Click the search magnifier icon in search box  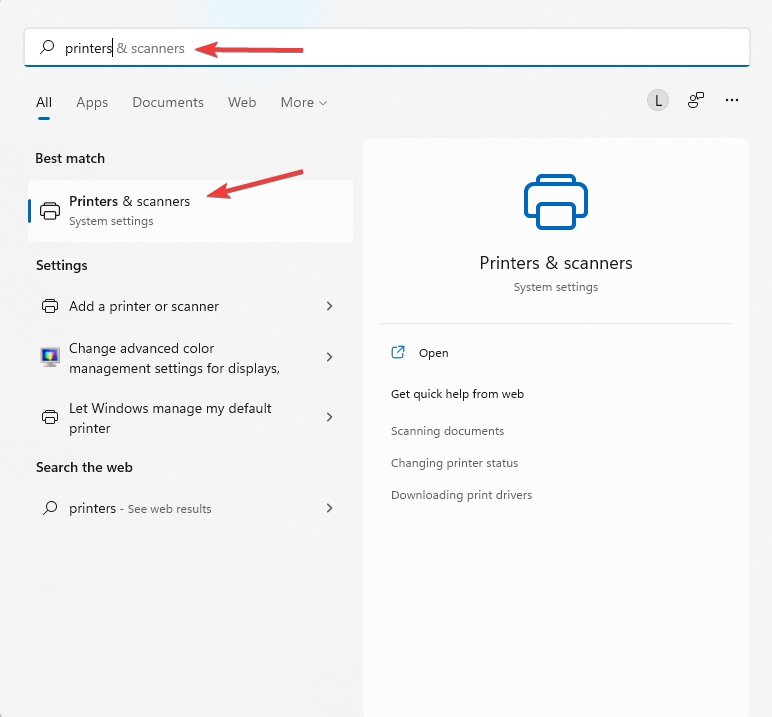47,47
